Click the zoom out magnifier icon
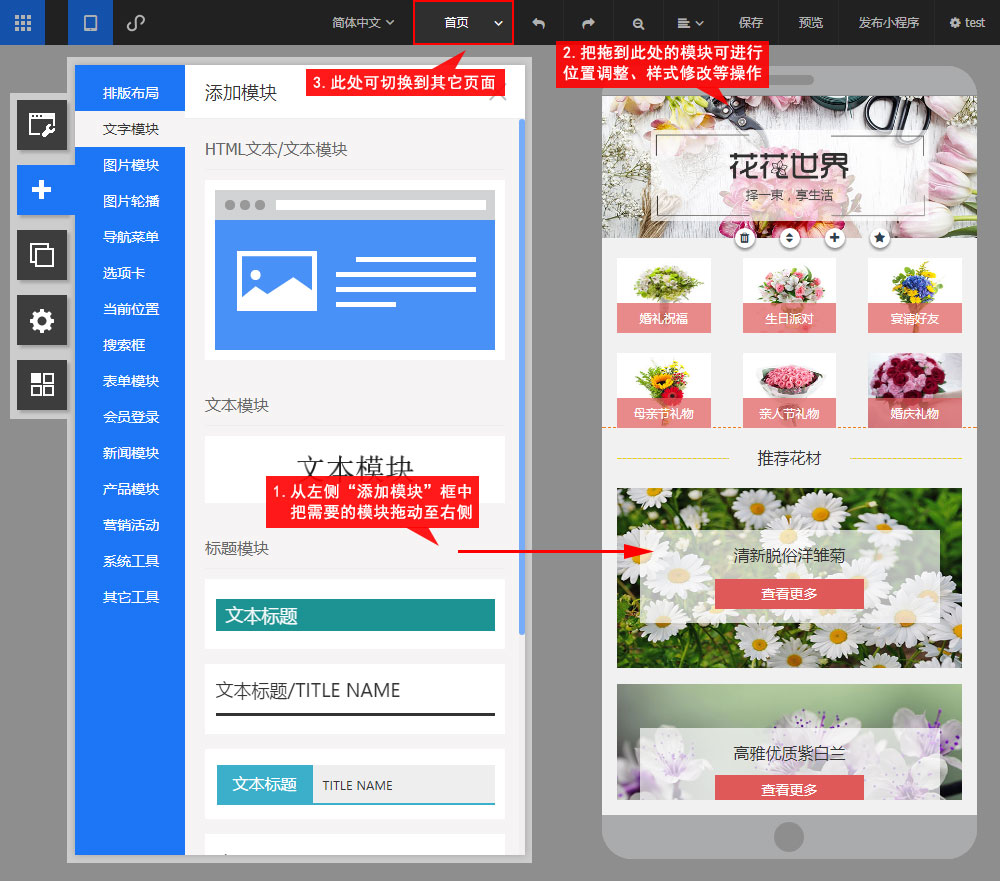 (639, 22)
